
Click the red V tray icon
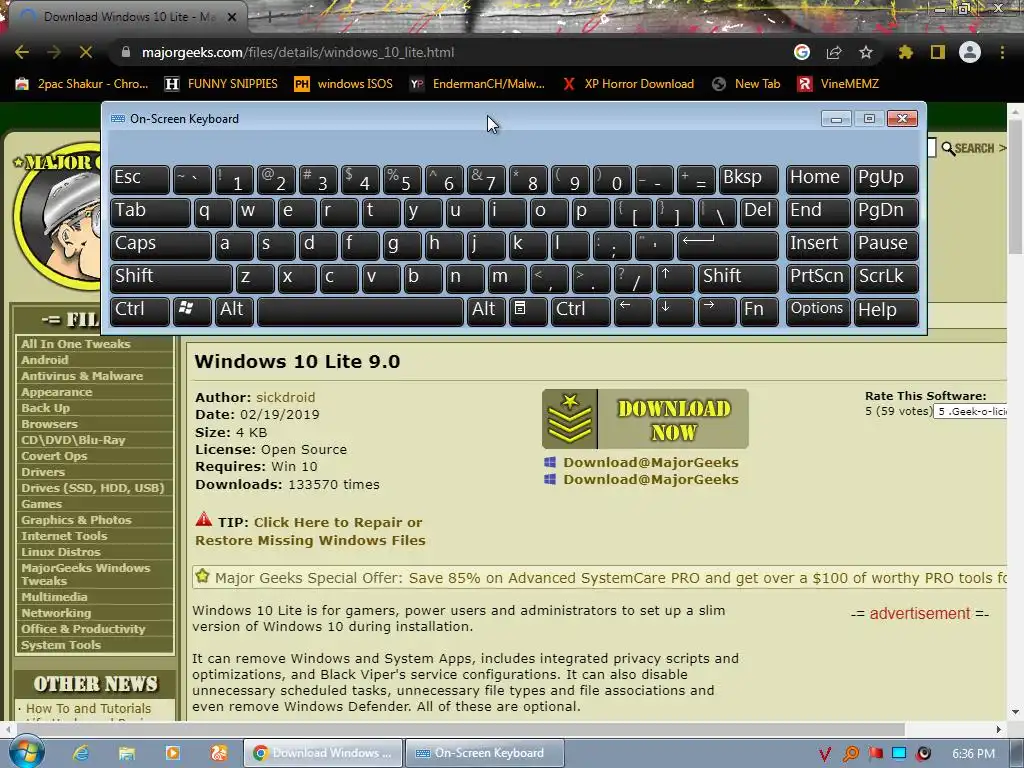click(x=825, y=754)
